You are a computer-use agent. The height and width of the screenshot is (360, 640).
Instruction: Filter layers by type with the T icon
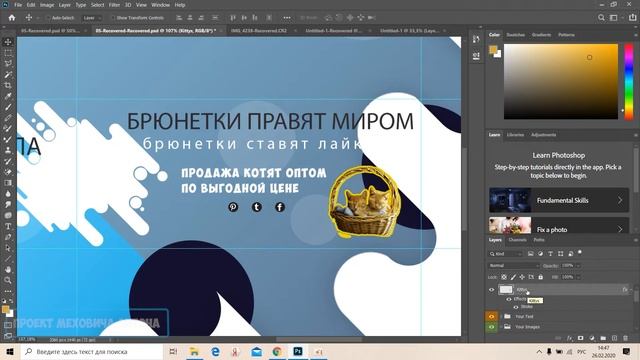[x=550, y=254]
